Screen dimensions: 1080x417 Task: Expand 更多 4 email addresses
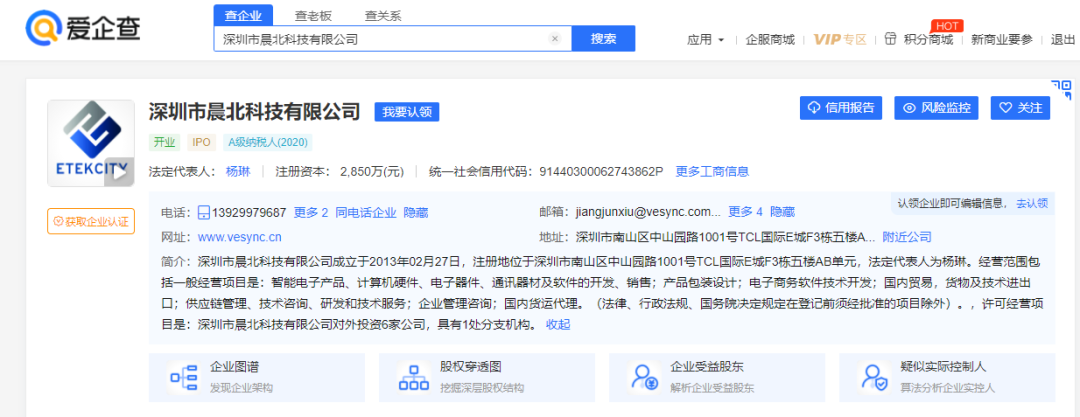(746, 212)
